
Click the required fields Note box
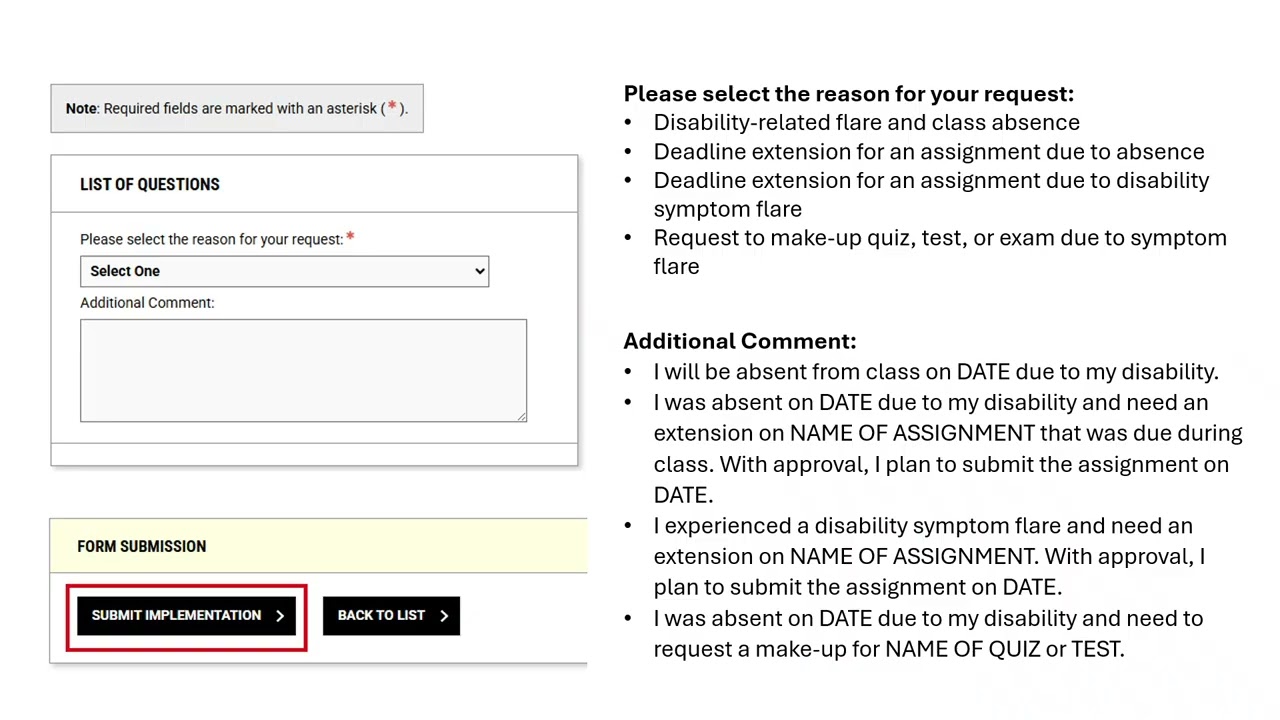coord(237,108)
